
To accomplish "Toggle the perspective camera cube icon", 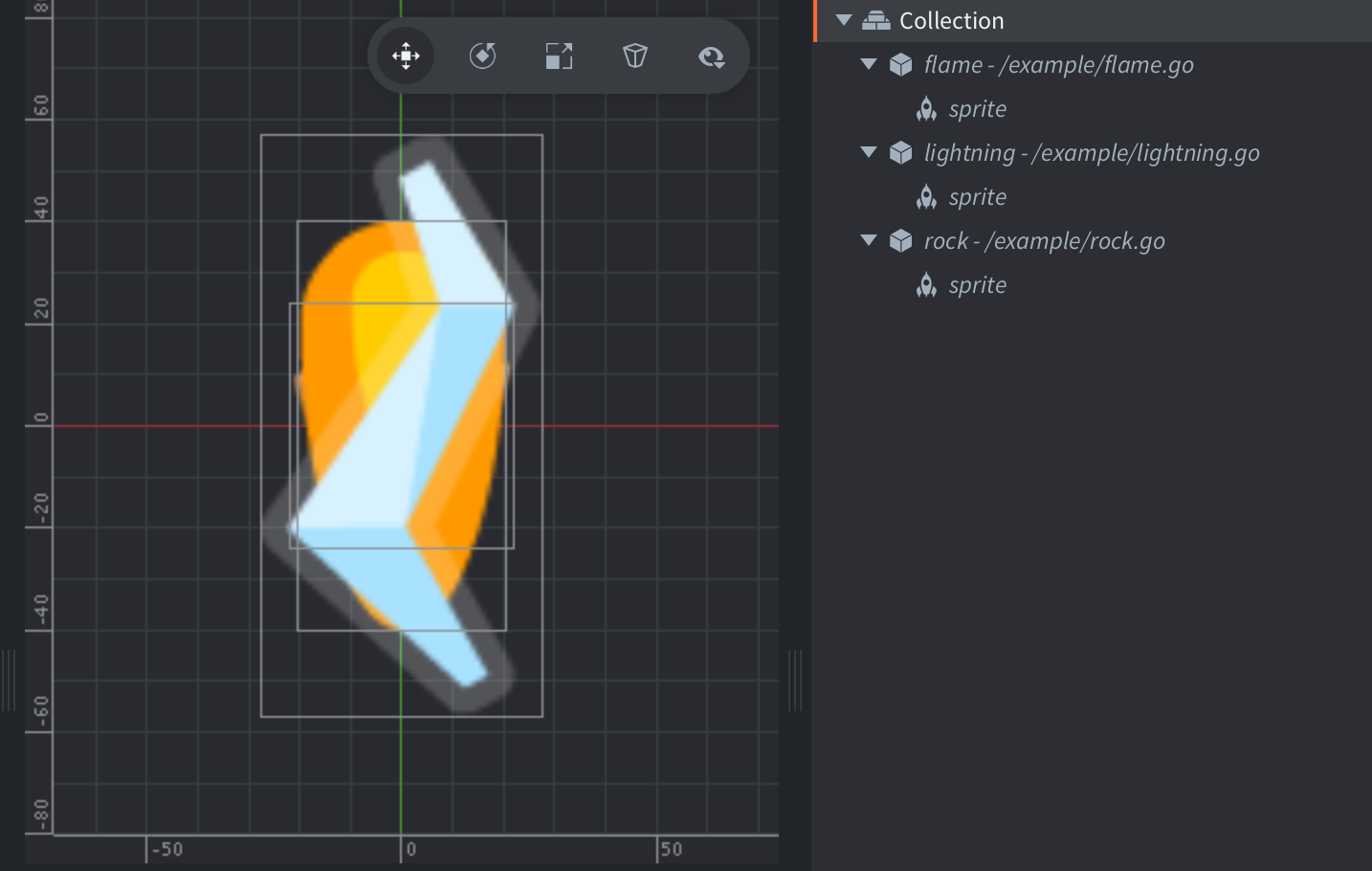I will click(x=635, y=56).
